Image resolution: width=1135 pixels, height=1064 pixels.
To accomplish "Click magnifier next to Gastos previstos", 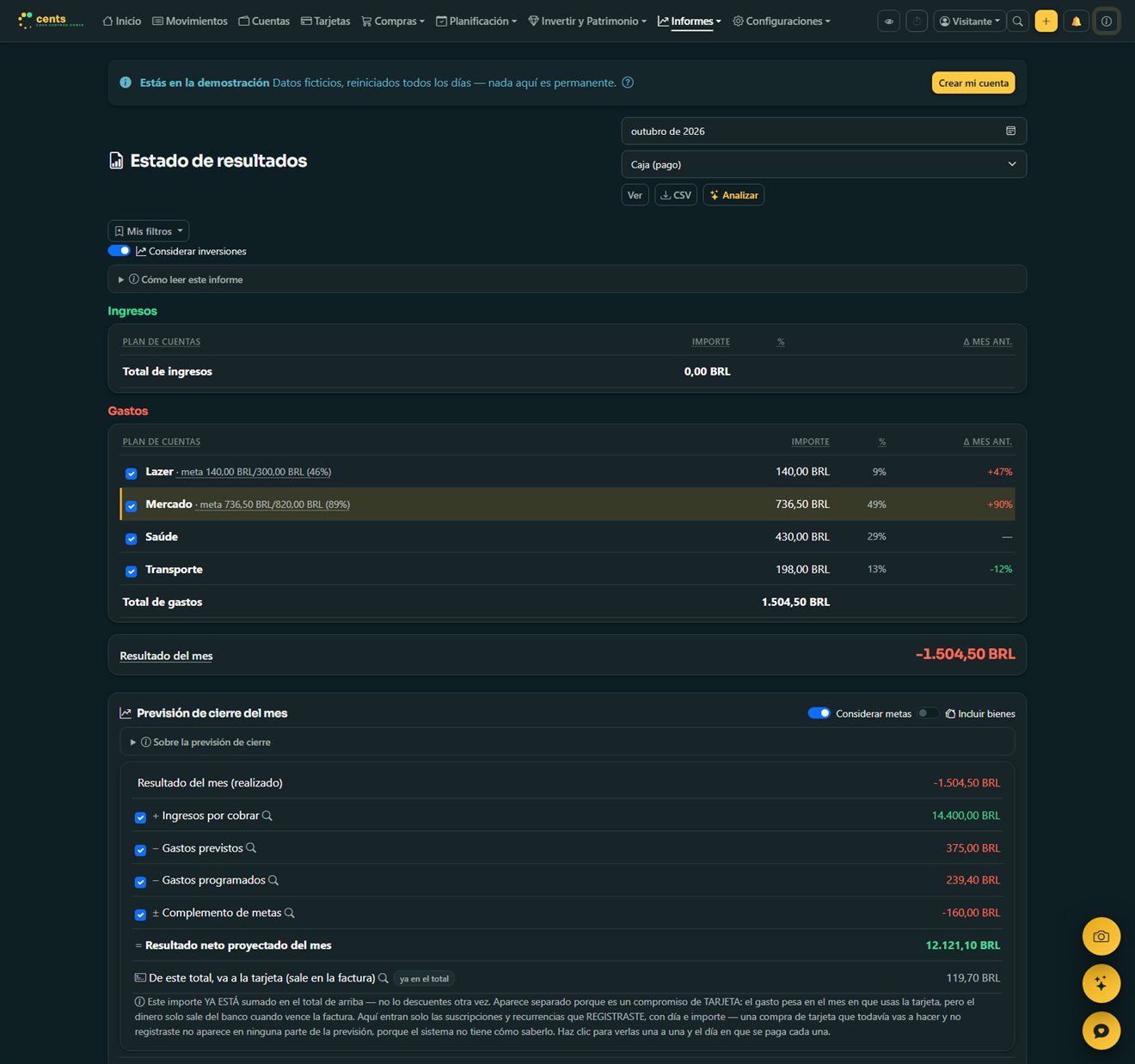I will point(251,848).
